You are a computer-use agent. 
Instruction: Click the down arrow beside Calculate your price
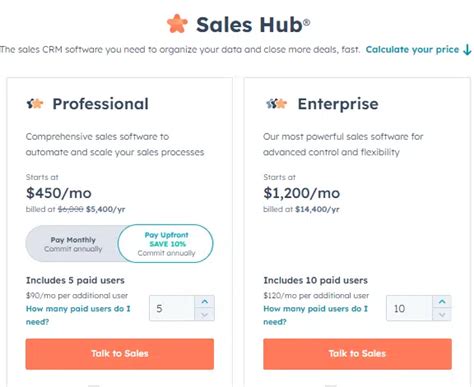[467, 50]
